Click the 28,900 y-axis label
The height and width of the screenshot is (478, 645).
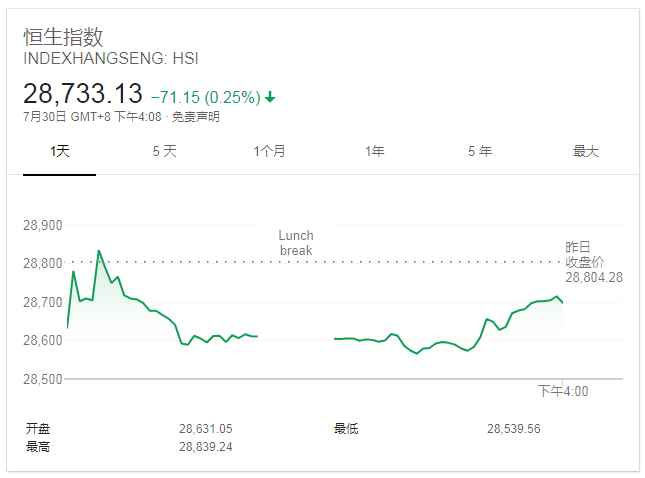[43, 225]
